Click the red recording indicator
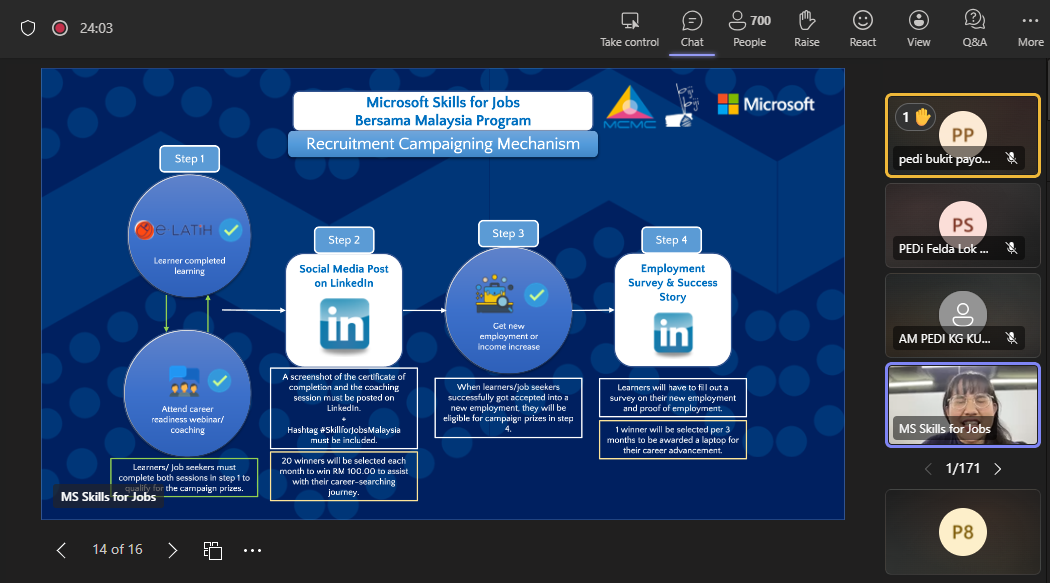1050x583 pixels. (x=59, y=28)
